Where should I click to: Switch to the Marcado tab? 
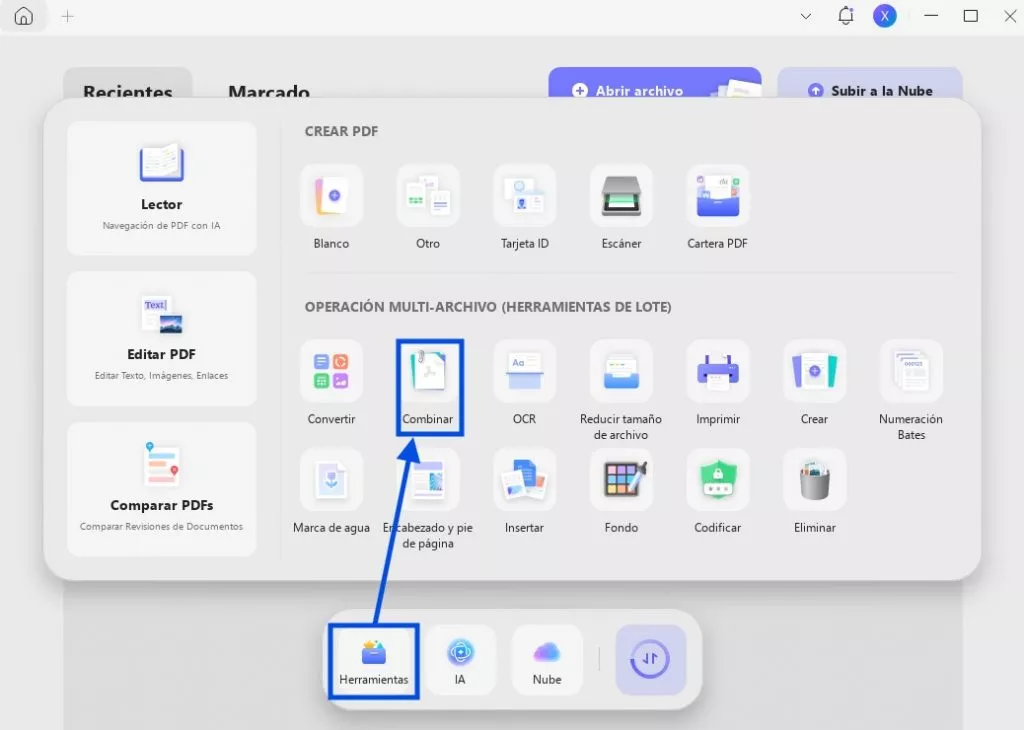pos(268,90)
